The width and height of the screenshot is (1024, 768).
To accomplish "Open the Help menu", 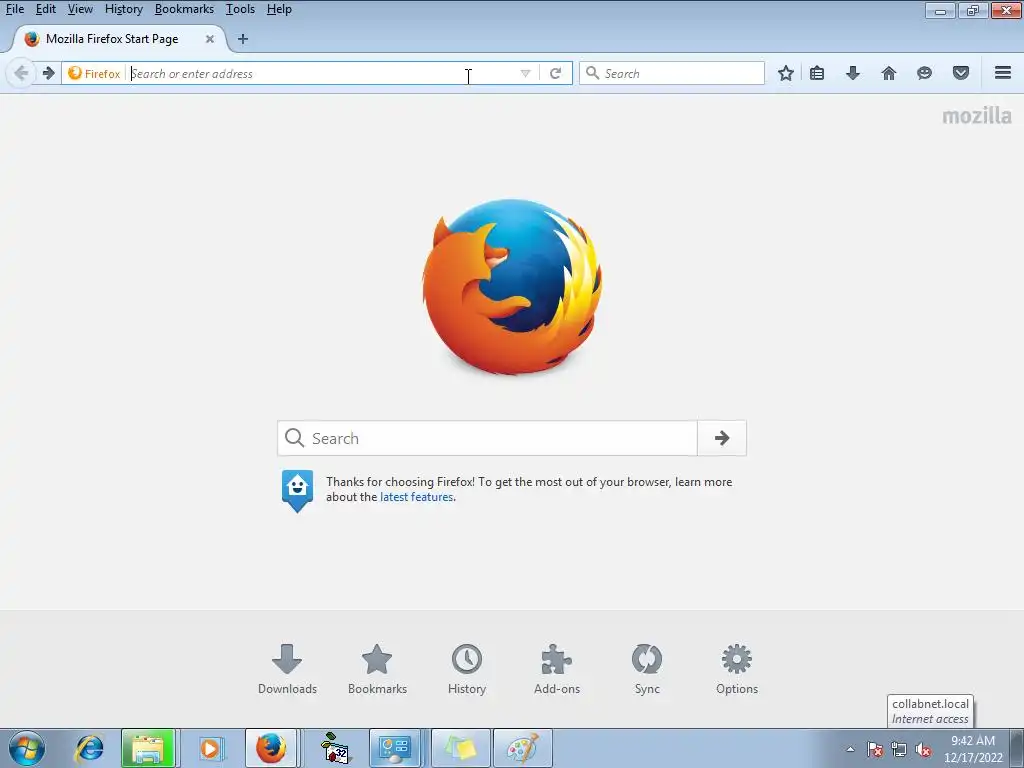I will [279, 9].
